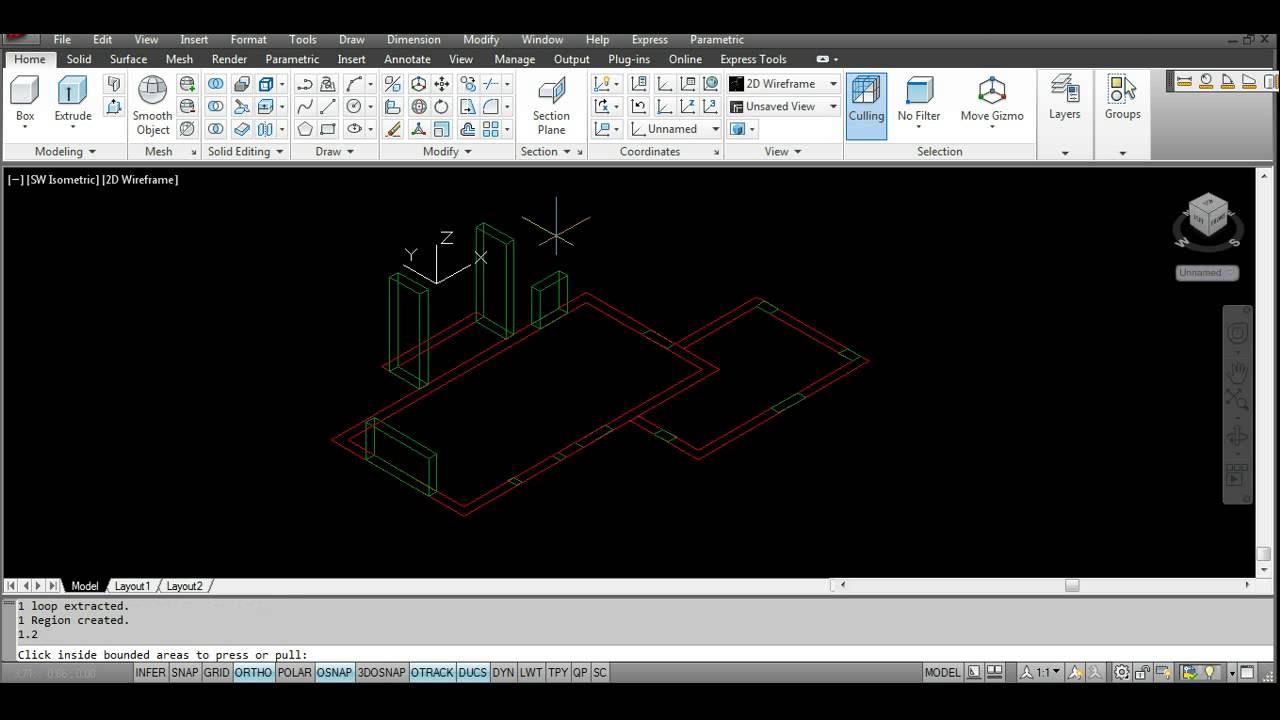The image size is (1280, 720).
Task: Toggle OSNAP object snap
Action: (x=334, y=673)
